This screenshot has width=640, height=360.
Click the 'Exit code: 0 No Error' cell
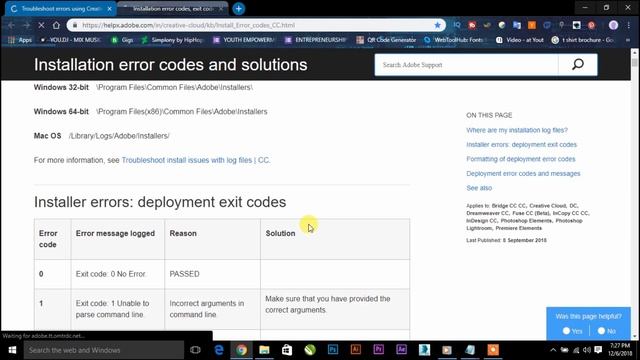point(118,274)
